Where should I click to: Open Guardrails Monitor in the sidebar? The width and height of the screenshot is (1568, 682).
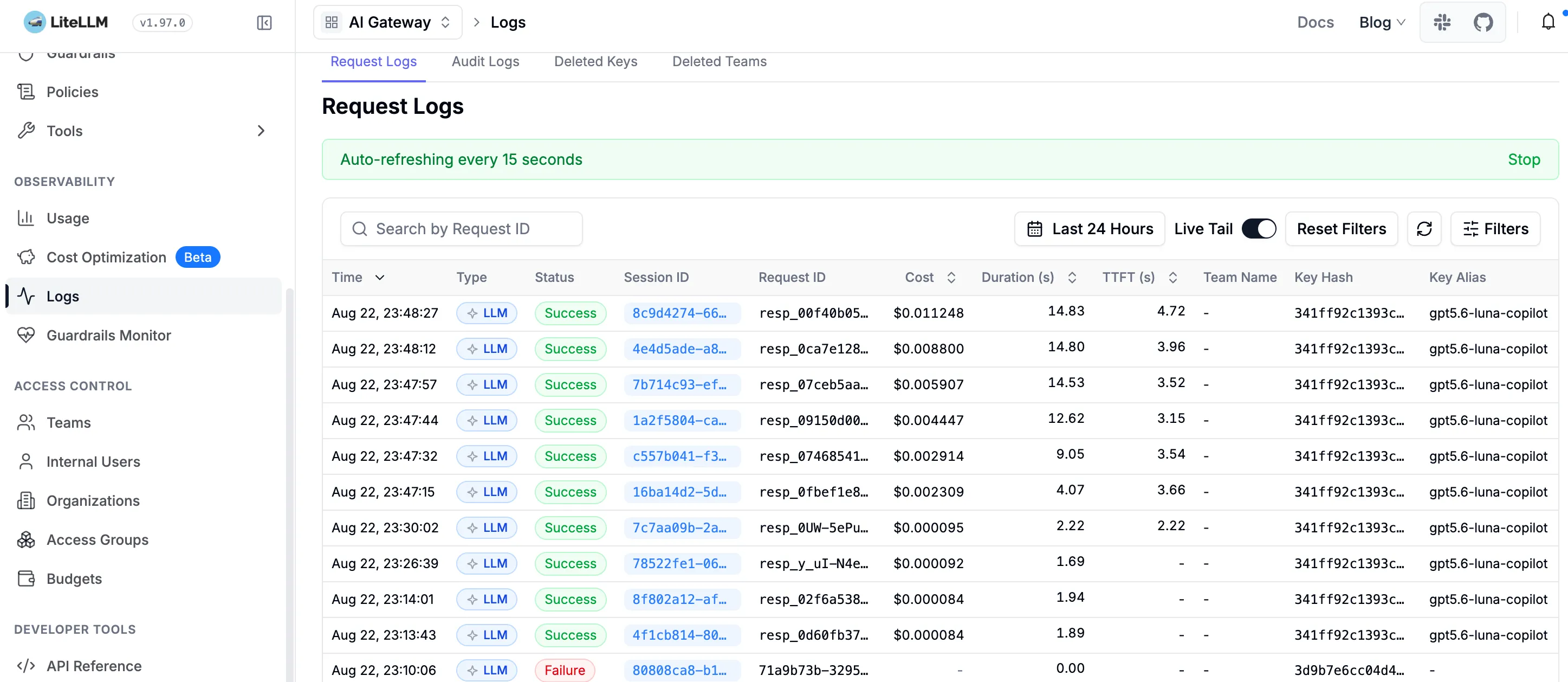point(144,335)
